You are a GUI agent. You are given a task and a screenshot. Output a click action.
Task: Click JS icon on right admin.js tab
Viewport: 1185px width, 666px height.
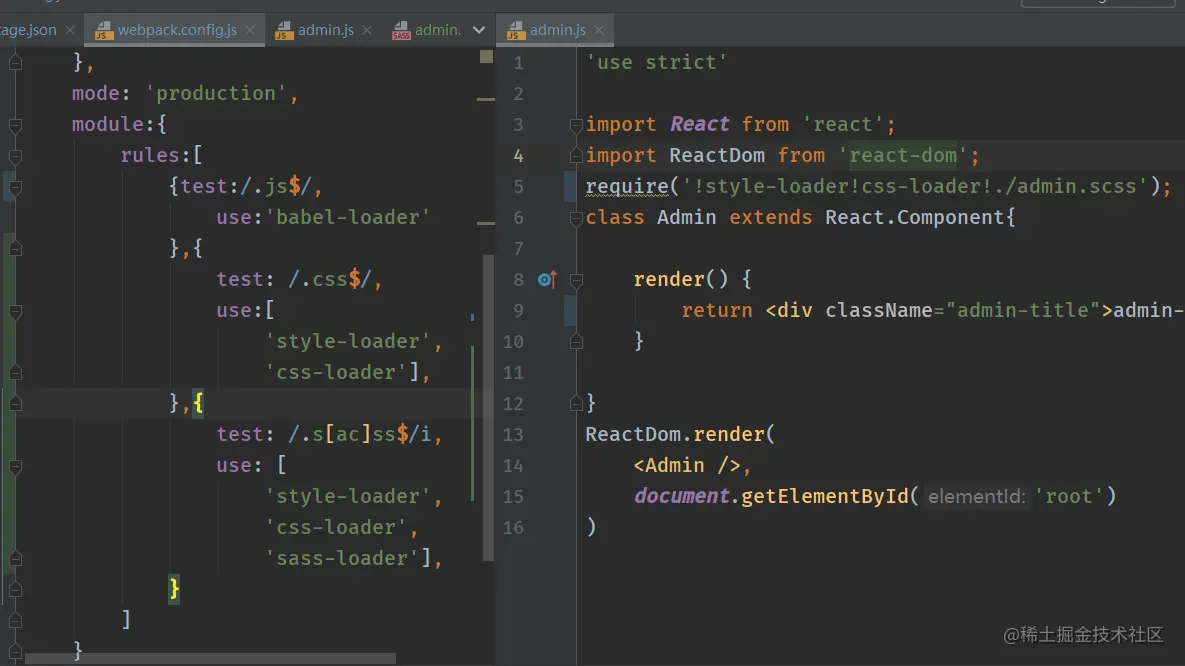pos(516,30)
